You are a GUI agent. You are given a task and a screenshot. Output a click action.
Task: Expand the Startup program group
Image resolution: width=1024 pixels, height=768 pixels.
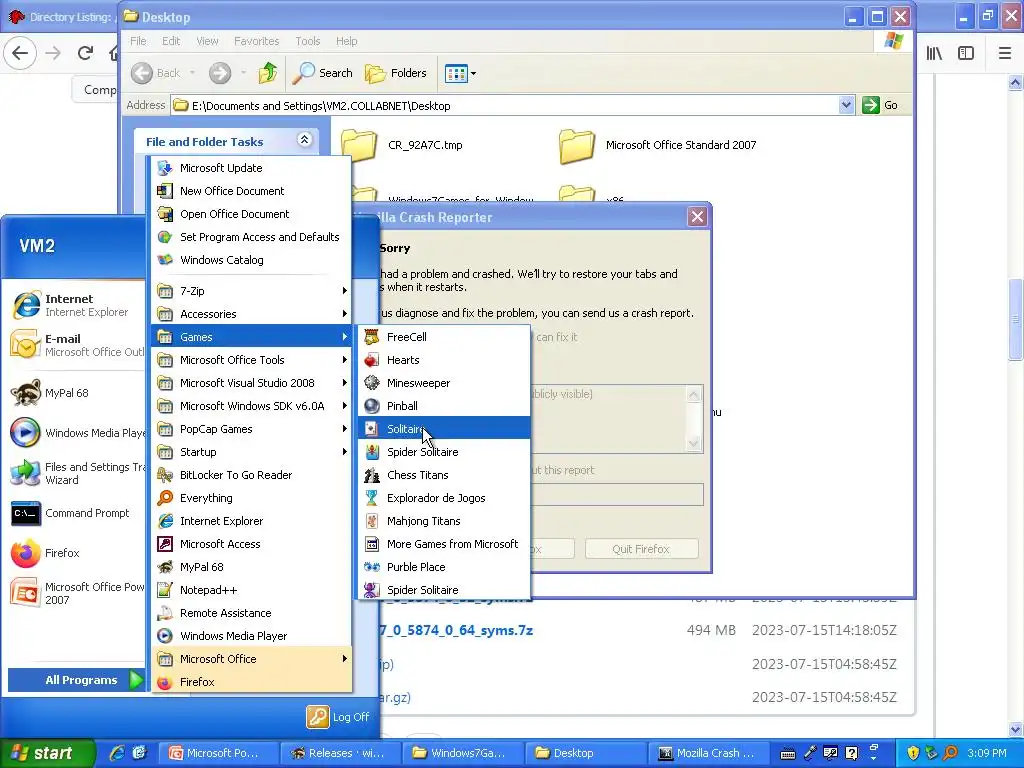pos(251,452)
